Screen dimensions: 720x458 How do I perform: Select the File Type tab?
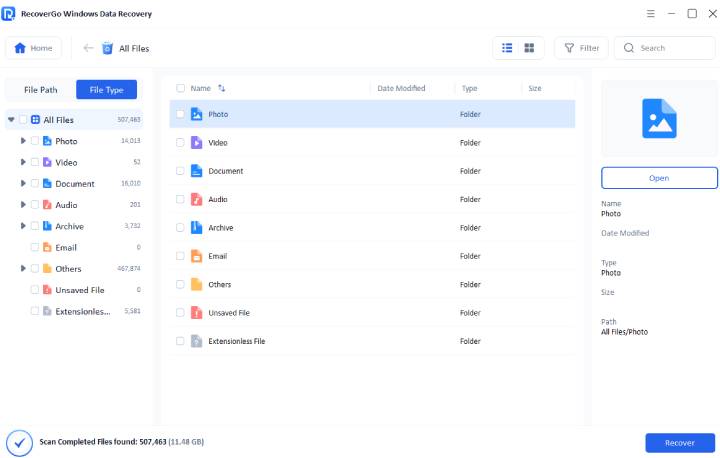click(107, 90)
